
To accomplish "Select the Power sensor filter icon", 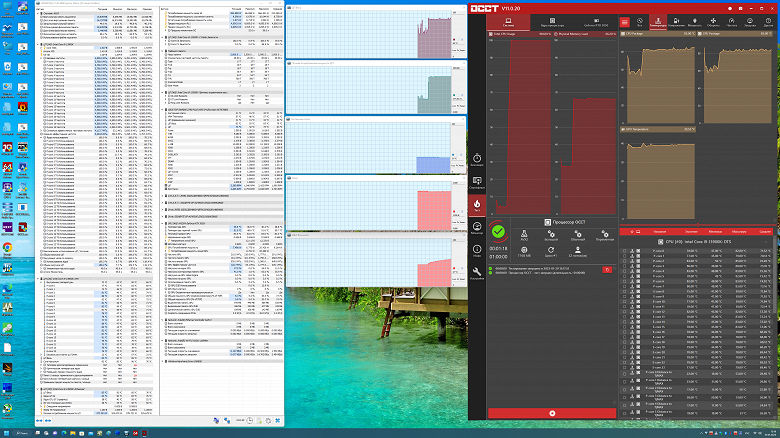I will coord(694,22).
